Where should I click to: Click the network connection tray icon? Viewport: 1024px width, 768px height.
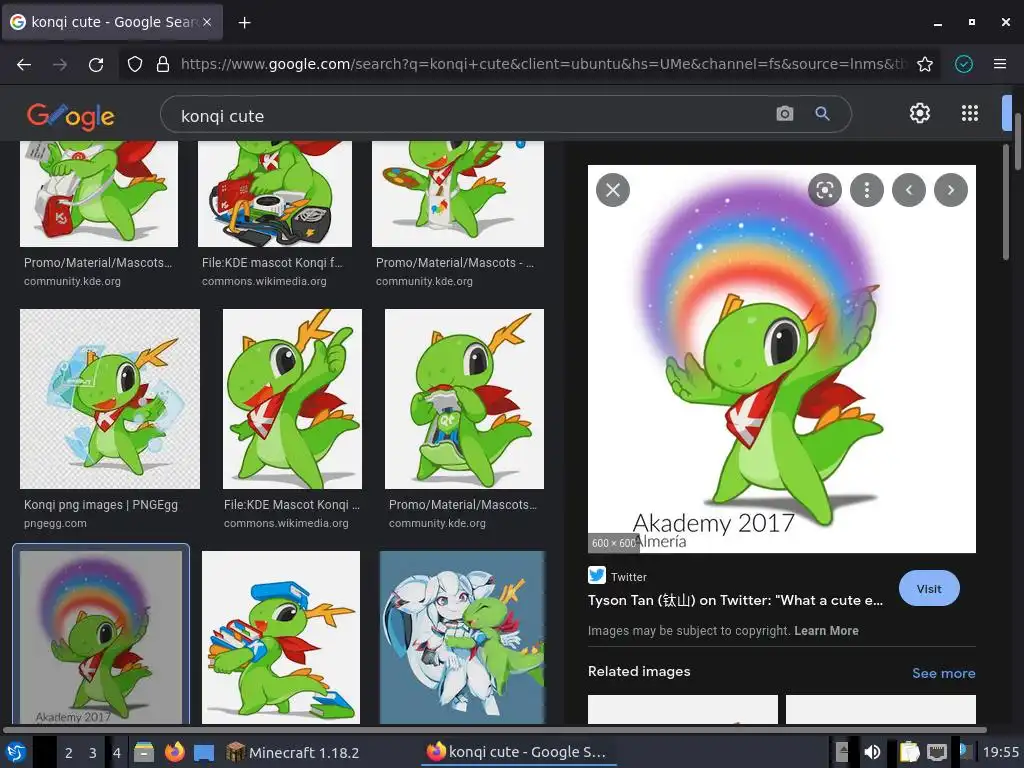coord(937,752)
